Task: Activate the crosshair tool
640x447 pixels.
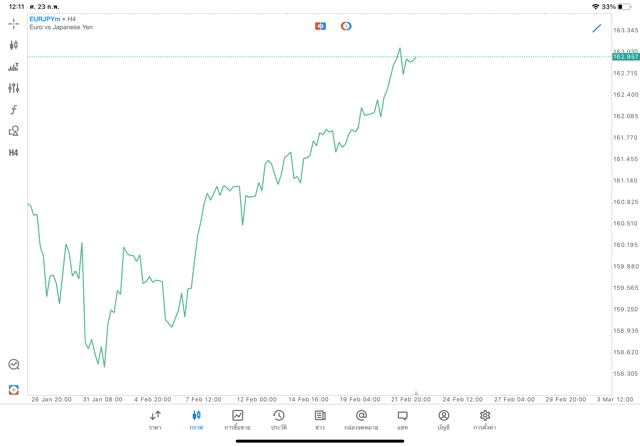Action: pos(13,23)
